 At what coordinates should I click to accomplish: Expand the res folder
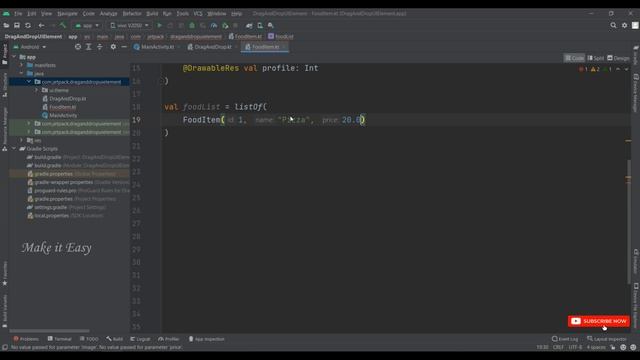21,140
